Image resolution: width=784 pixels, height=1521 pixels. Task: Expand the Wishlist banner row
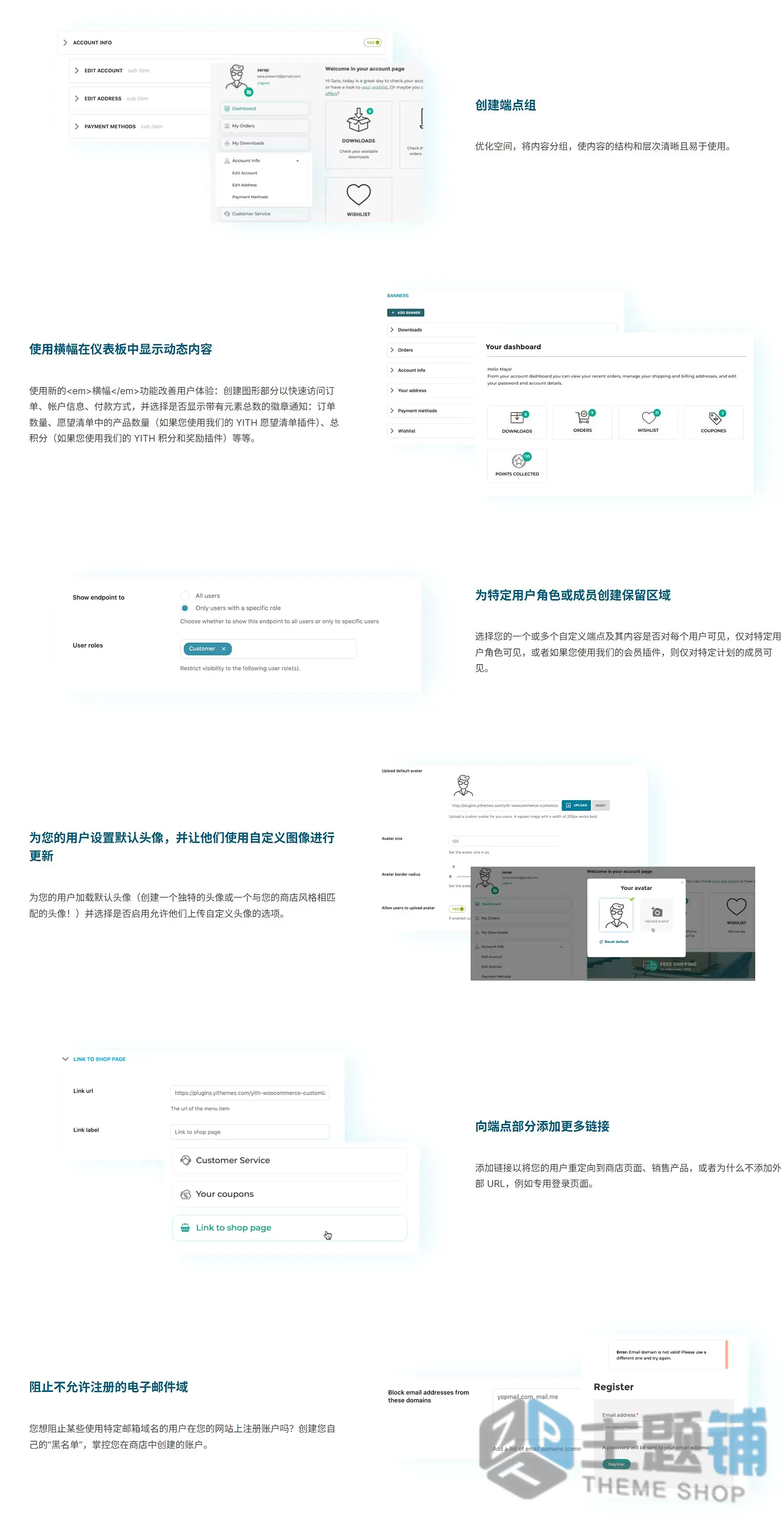click(392, 431)
